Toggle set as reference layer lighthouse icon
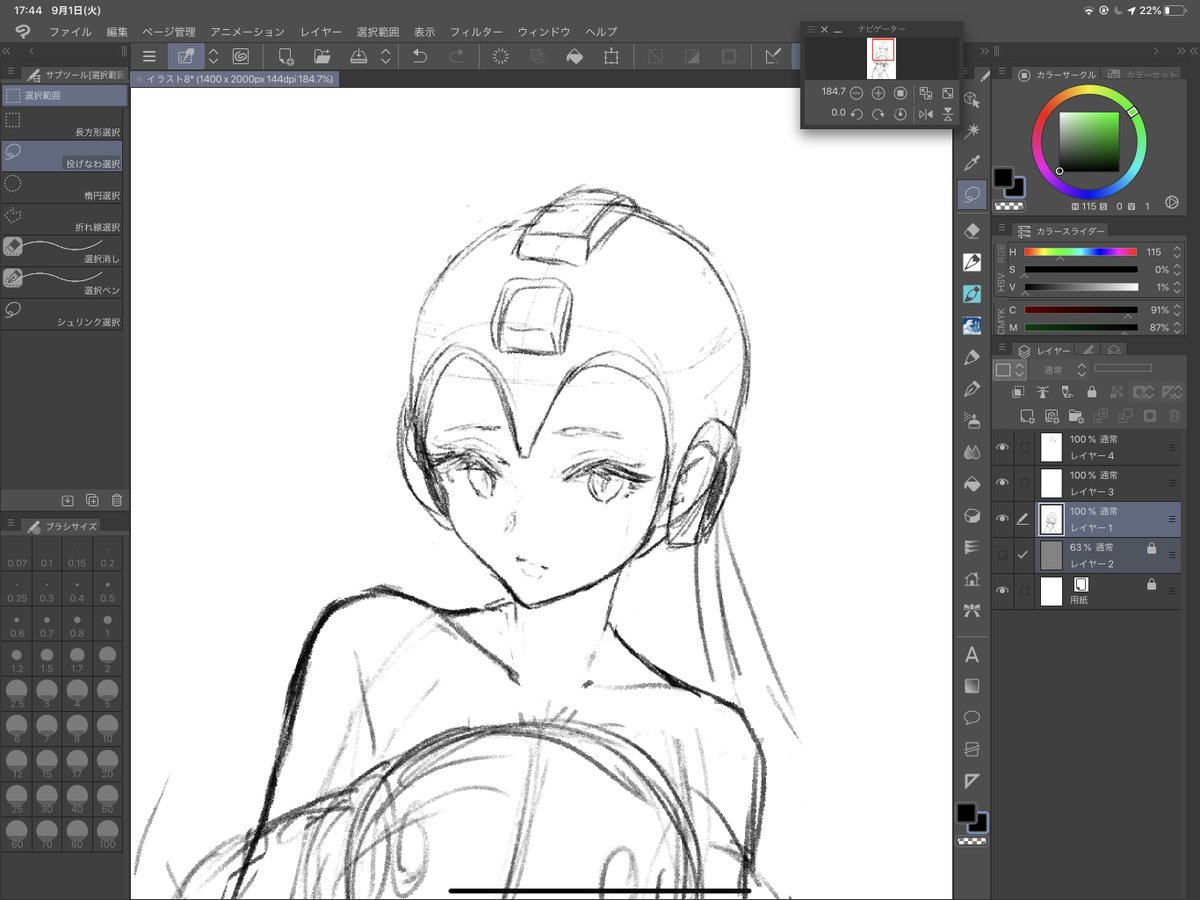 coord(1043,392)
